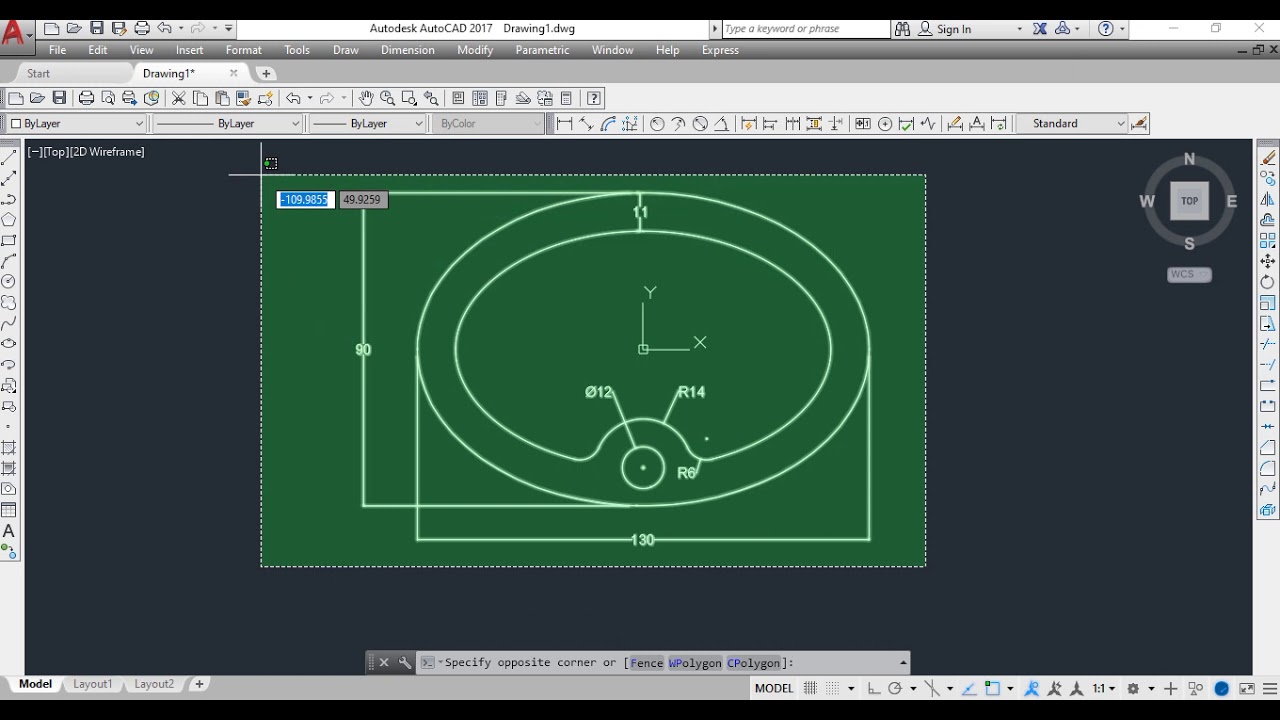Open the Dimension menu
1280x720 pixels.
click(x=407, y=50)
